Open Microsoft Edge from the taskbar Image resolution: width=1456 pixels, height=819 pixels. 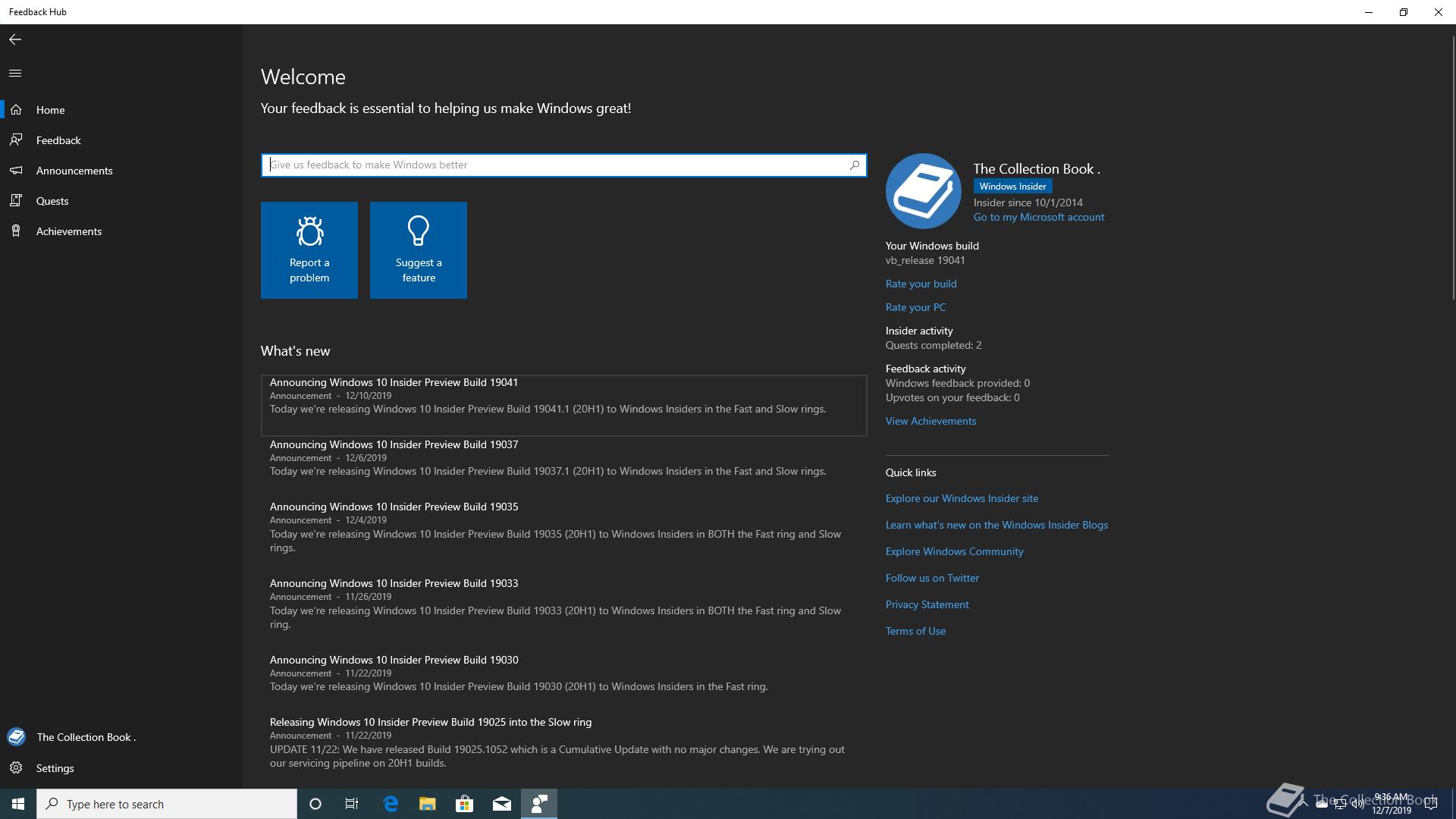click(x=391, y=804)
